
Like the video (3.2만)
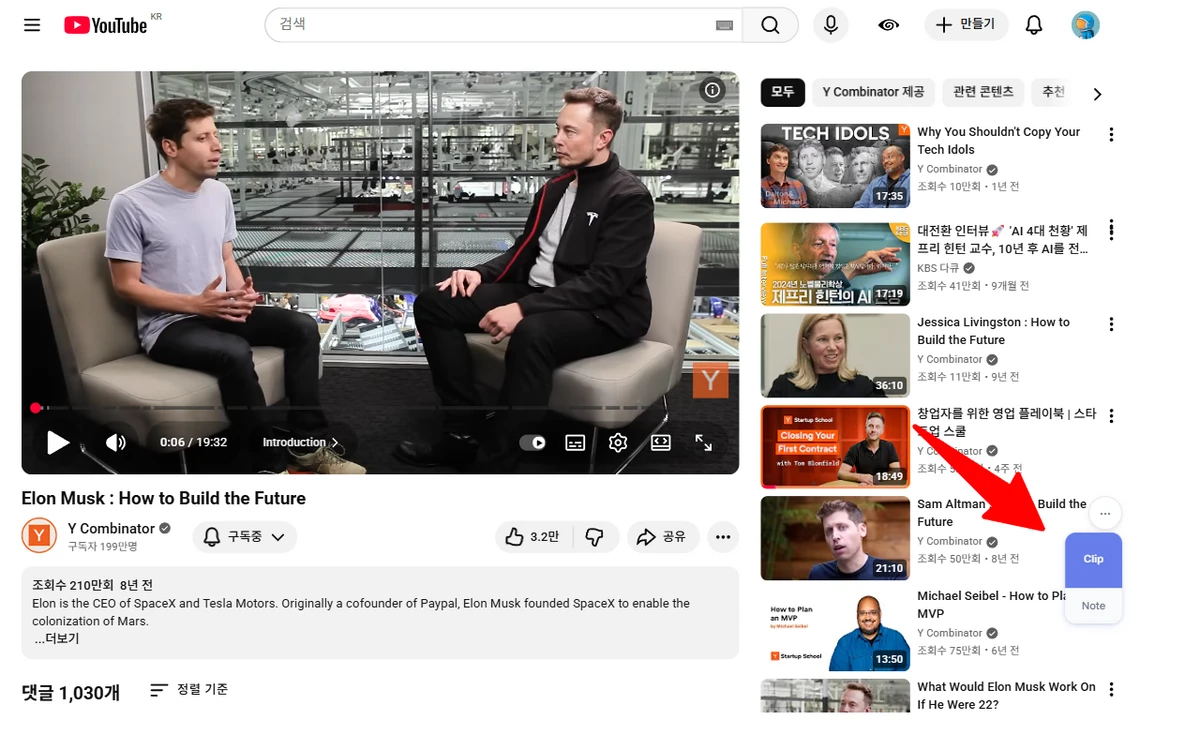tap(532, 537)
